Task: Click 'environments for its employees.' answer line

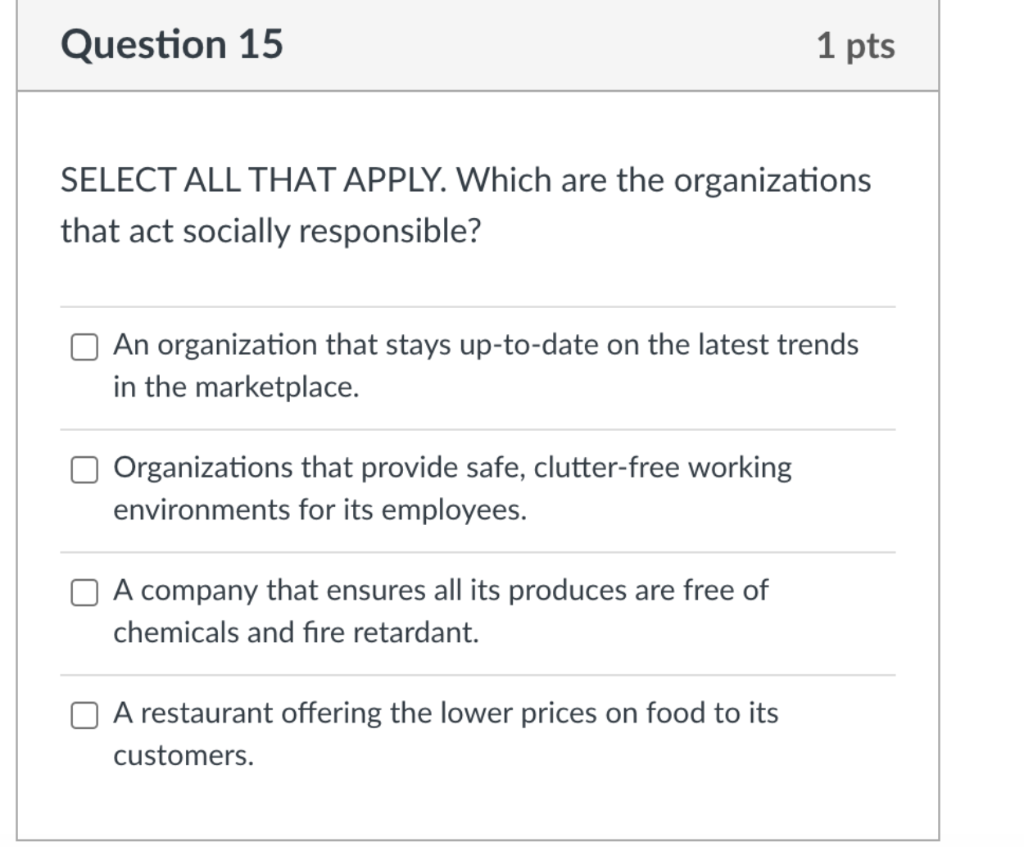Action: point(319,510)
